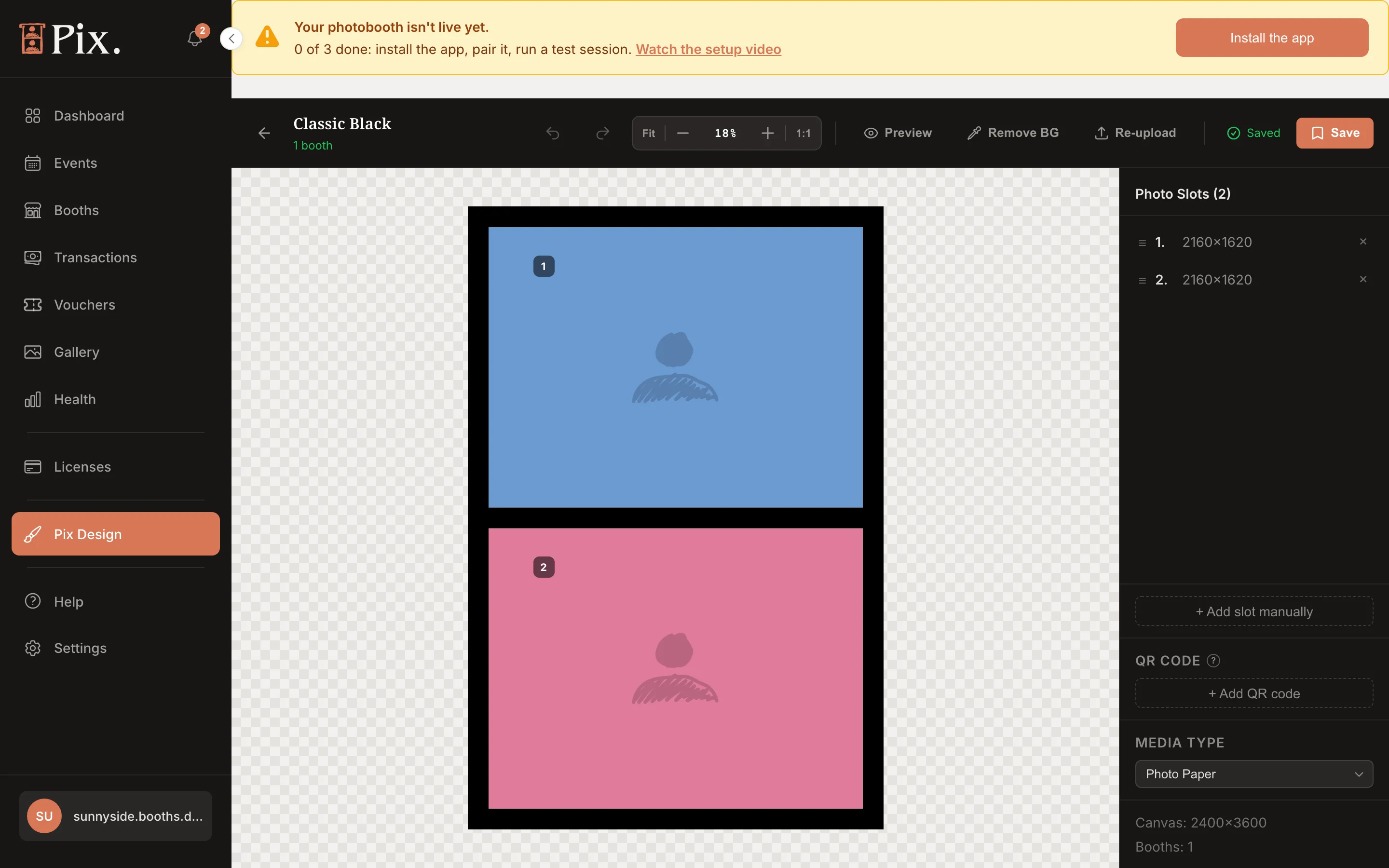1389x868 pixels.
Task: Zoom in with the plus icon
Action: point(767,133)
